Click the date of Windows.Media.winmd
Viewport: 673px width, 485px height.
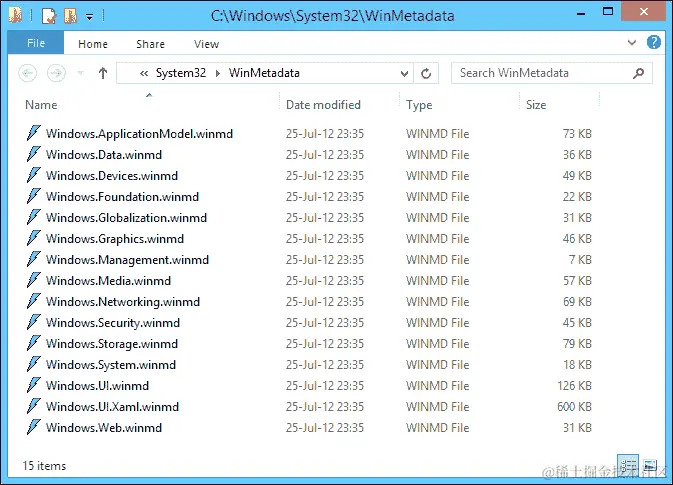click(x=325, y=281)
